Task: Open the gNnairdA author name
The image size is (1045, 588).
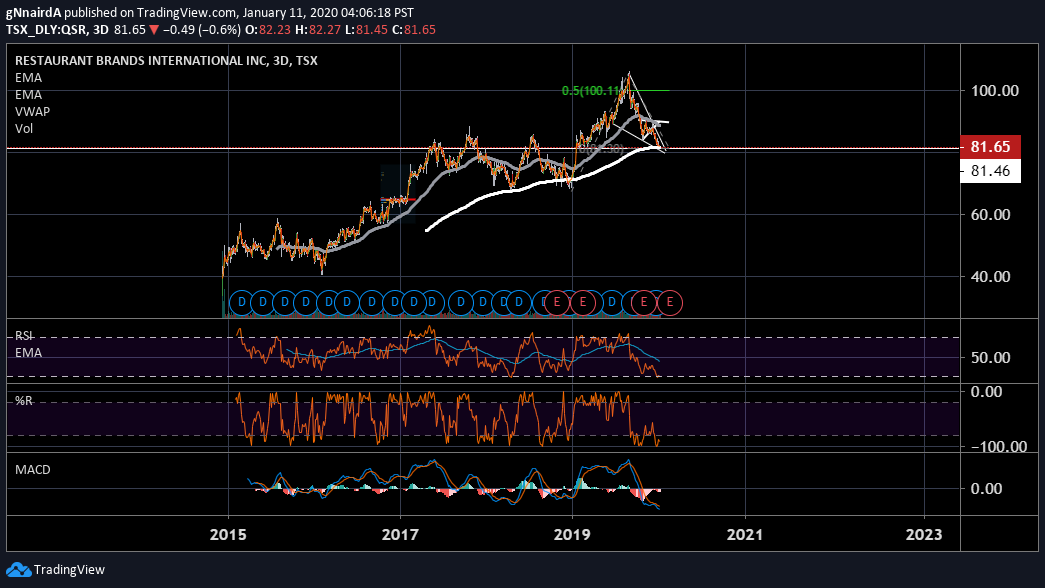Action: coord(33,13)
